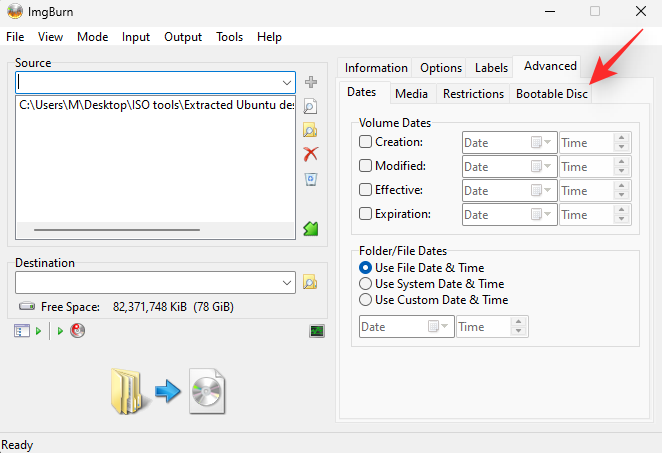
Task: Click the green disc layout editor icon
Action: [311, 229]
